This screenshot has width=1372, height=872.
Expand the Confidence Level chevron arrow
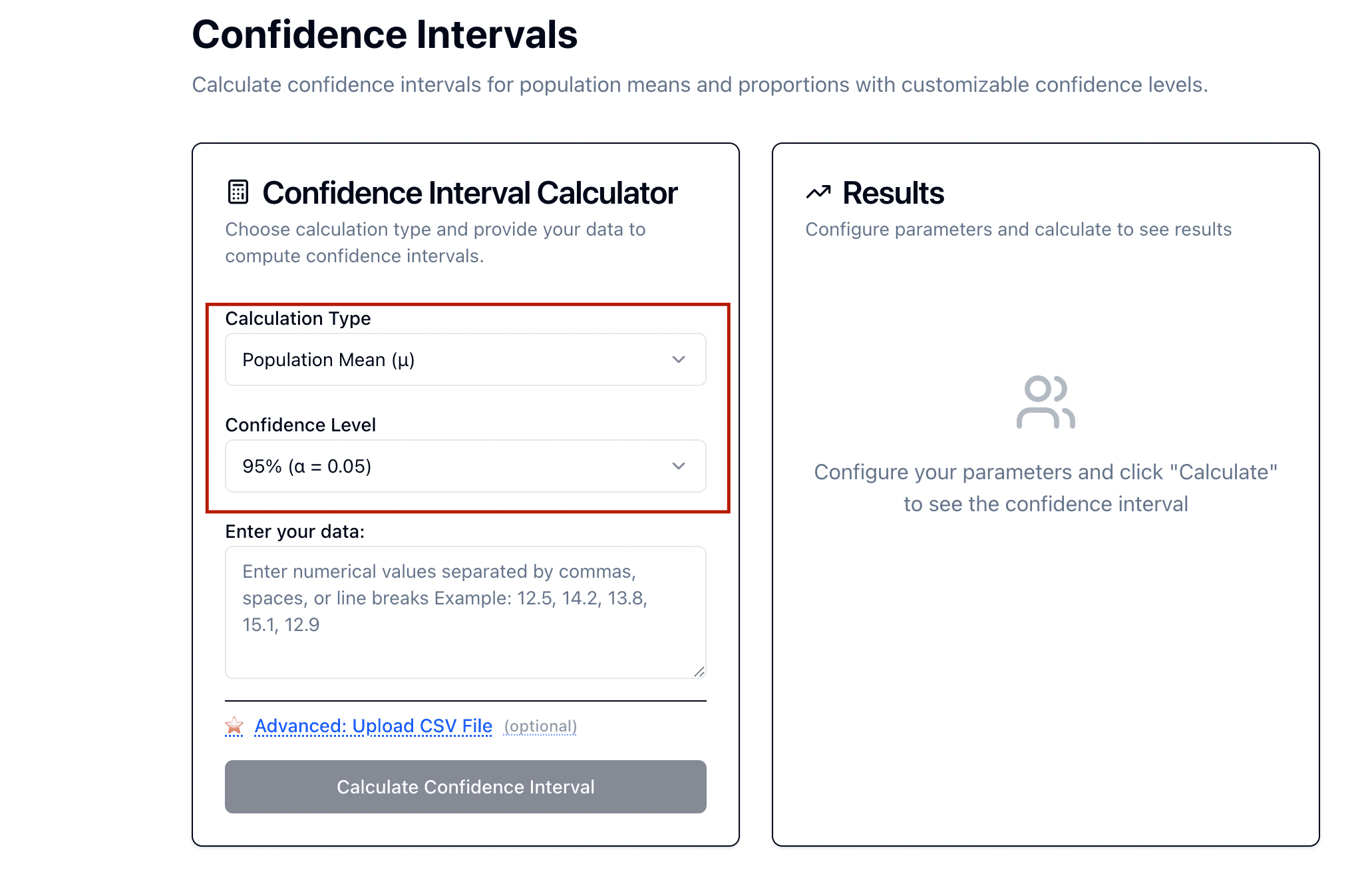(x=678, y=466)
